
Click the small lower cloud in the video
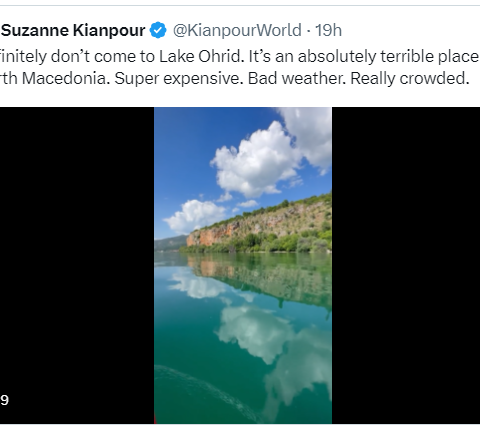click(x=195, y=215)
